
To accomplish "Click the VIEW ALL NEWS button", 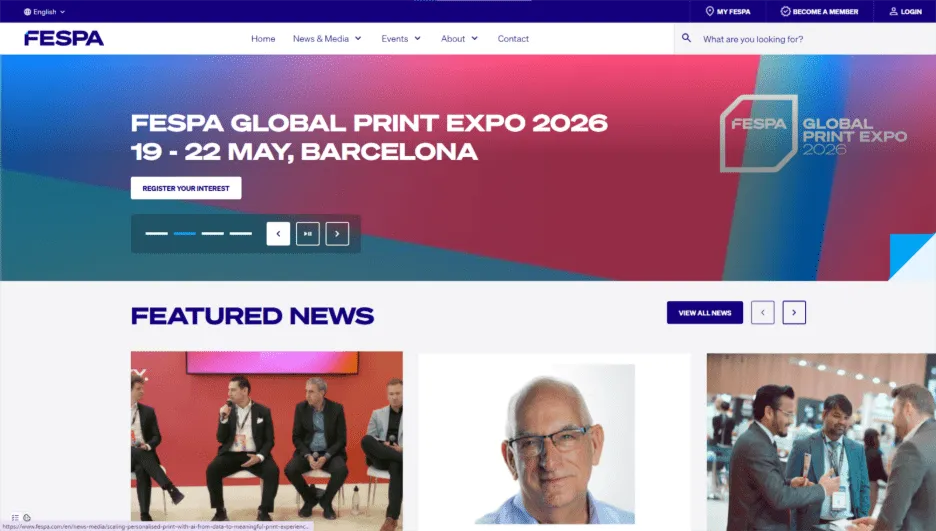I will click(705, 313).
